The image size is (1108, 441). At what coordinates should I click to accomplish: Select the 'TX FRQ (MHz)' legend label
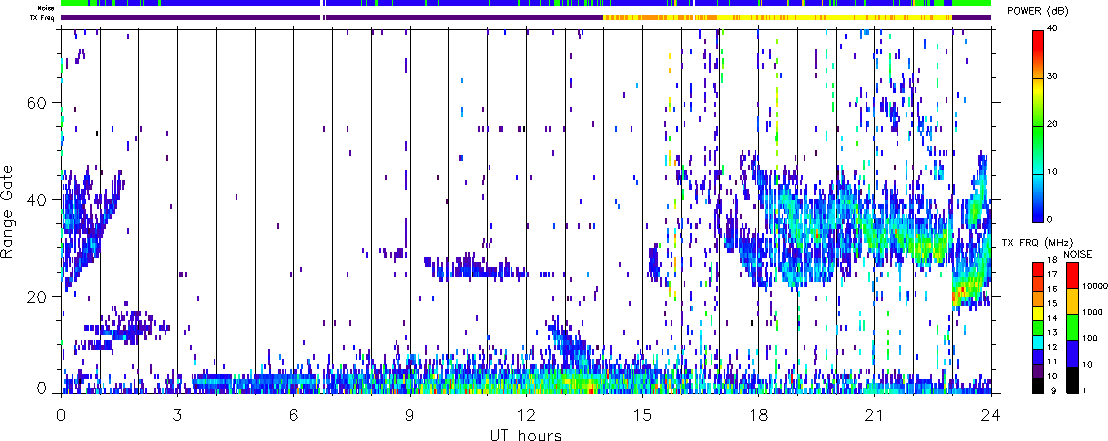[x=1037, y=243]
